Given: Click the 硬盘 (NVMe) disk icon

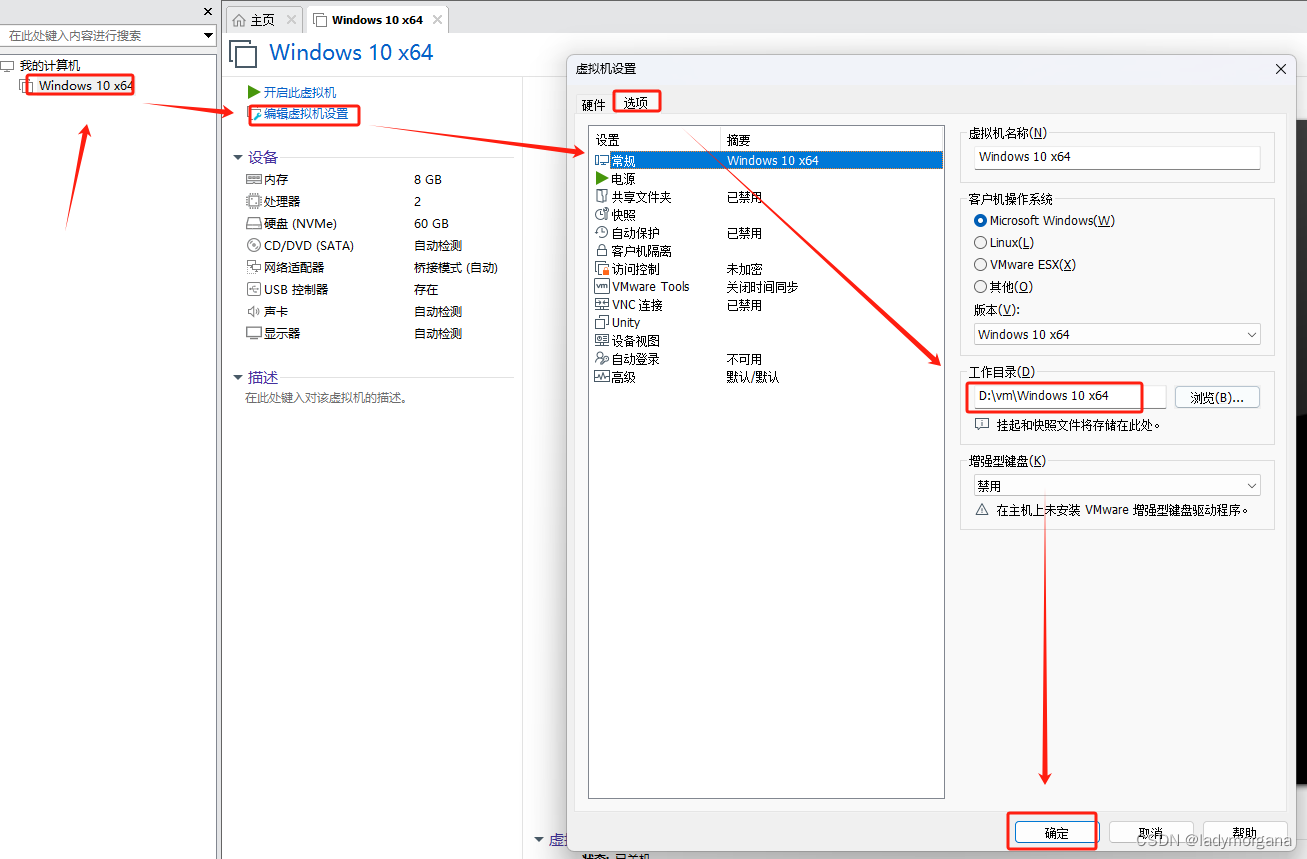Looking at the screenshot, I should coord(253,223).
